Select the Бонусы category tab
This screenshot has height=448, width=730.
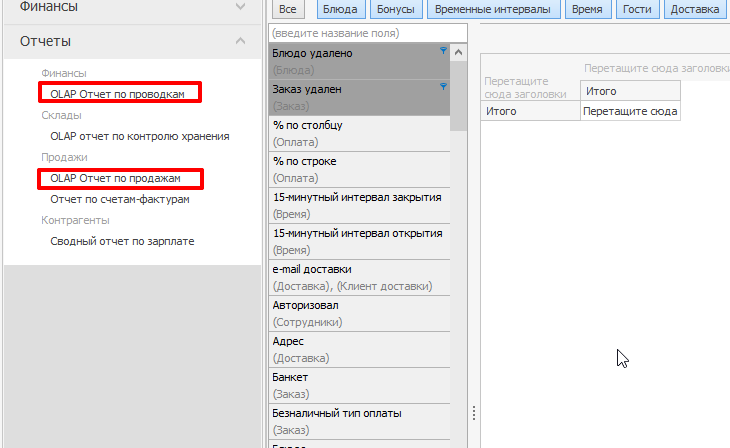397,10
